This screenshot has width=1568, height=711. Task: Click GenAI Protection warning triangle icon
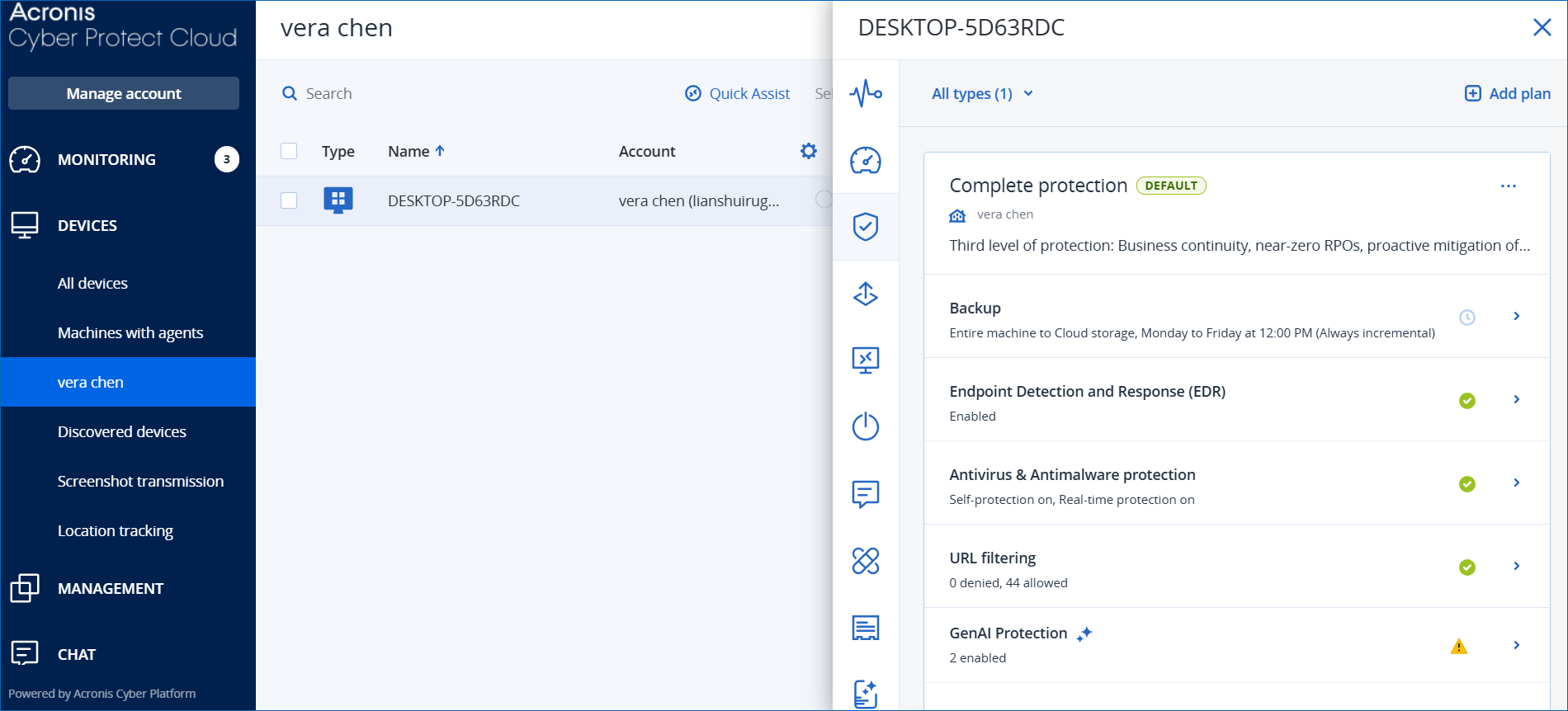1459,647
